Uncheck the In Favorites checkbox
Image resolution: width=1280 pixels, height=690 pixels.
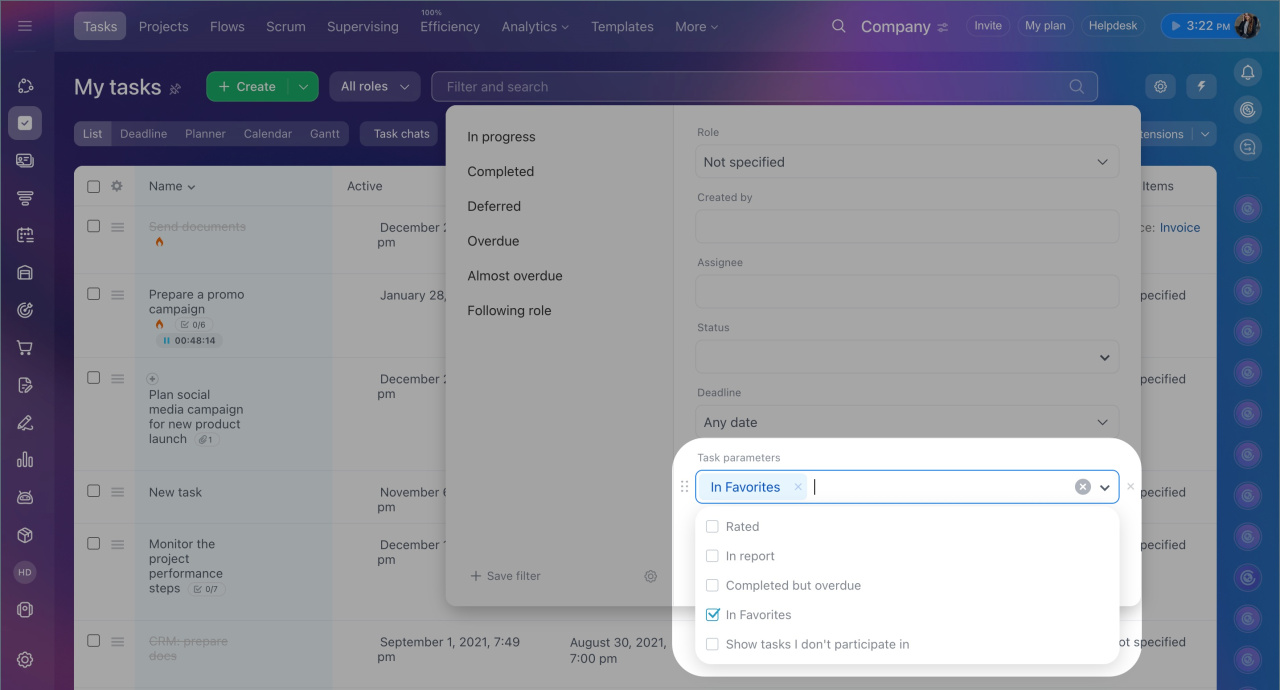[712, 615]
